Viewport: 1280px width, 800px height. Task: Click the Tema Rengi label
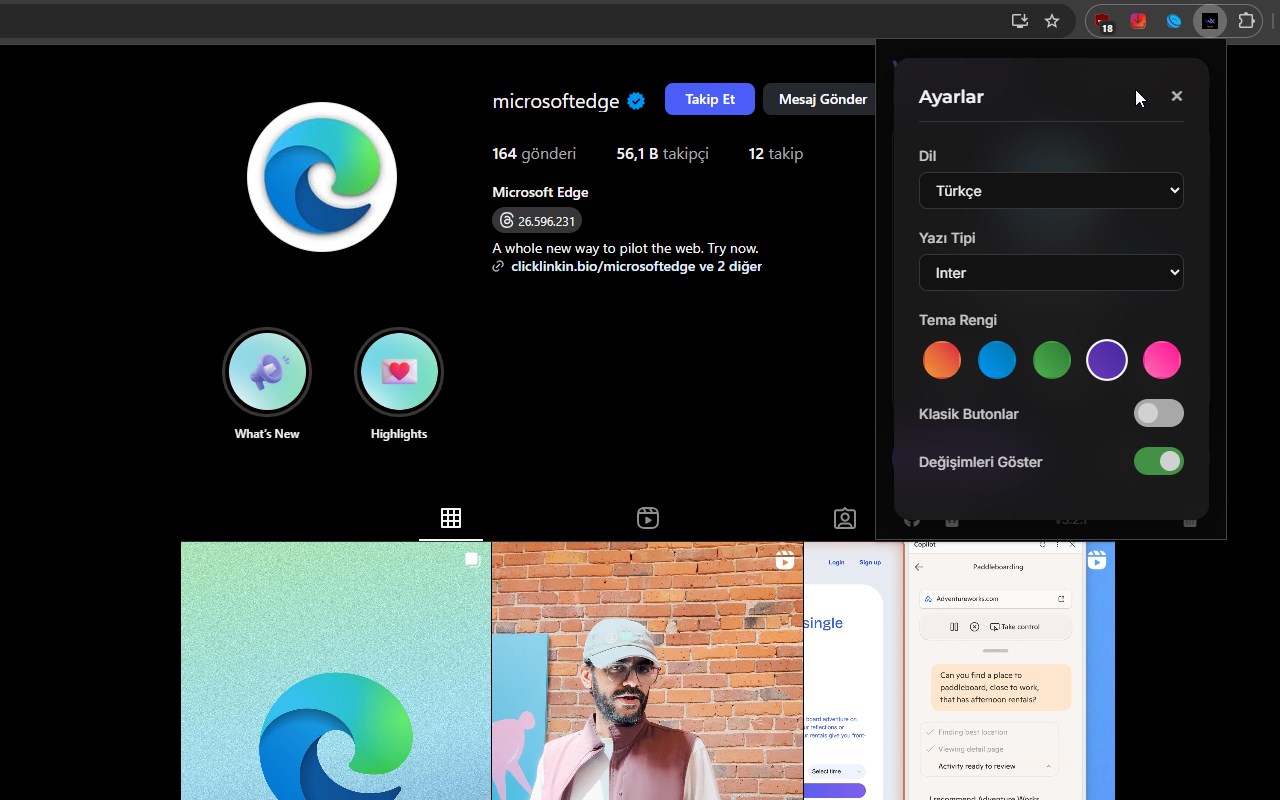pos(958,320)
